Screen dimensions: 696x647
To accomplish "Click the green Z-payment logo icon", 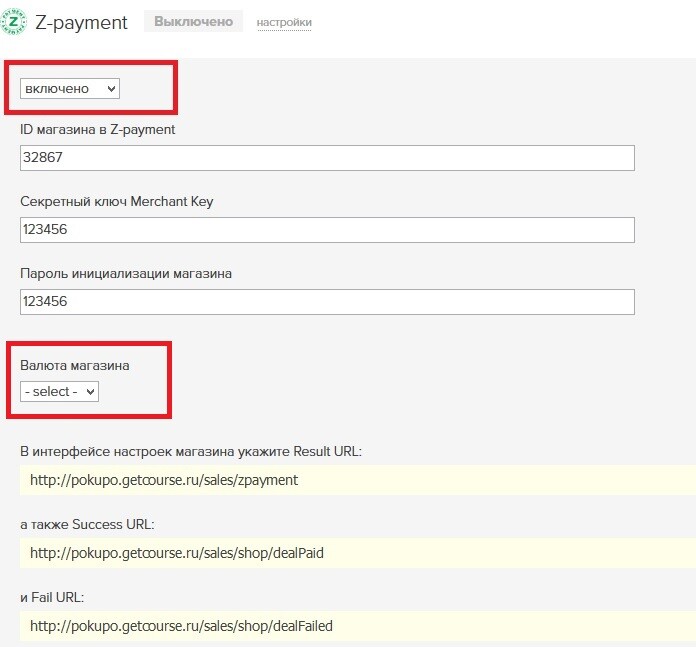I will [13, 21].
